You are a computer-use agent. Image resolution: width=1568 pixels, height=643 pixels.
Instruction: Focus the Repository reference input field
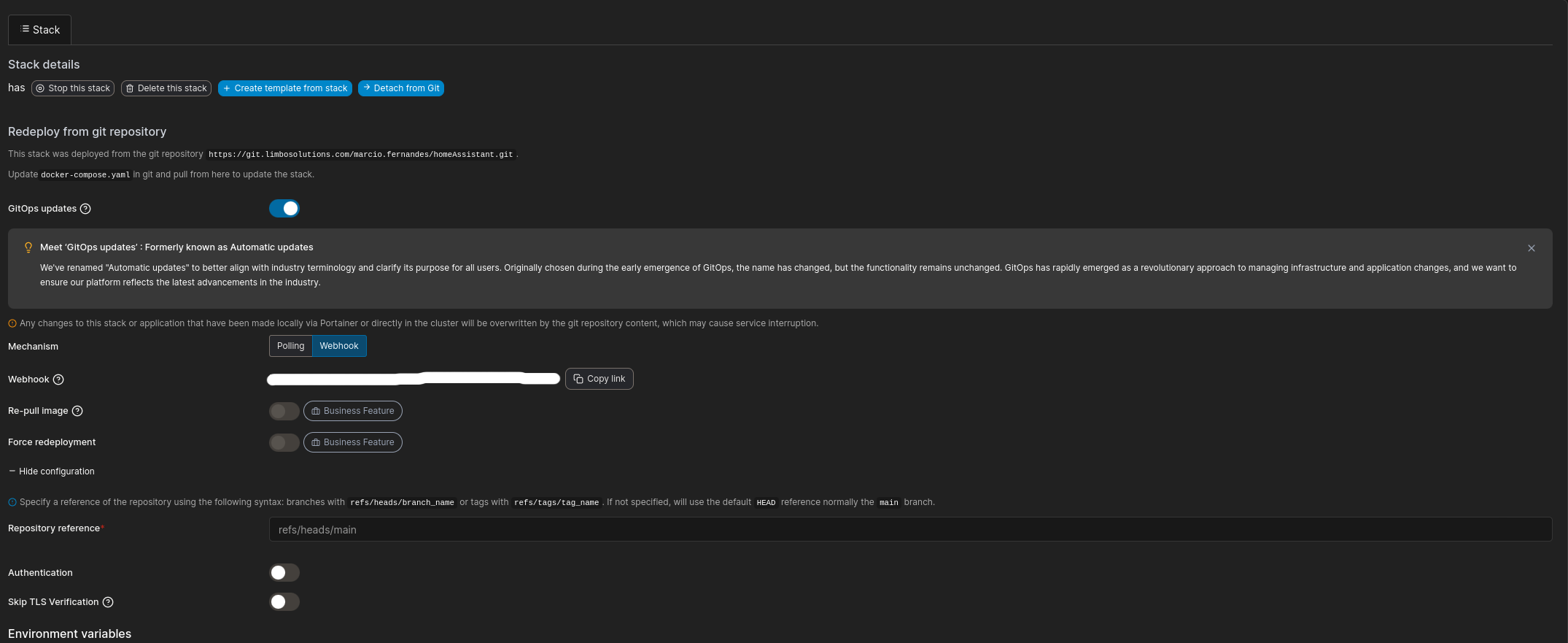coord(909,530)
